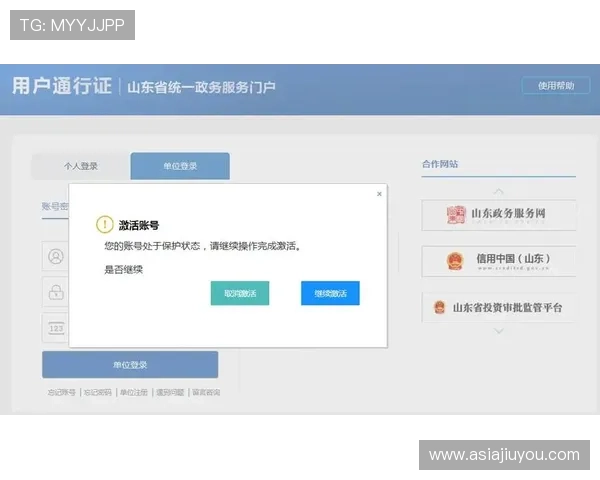Open the 忘记账号 link
Image resolution: width=600 pixels, height=480 pixels.
62,392
